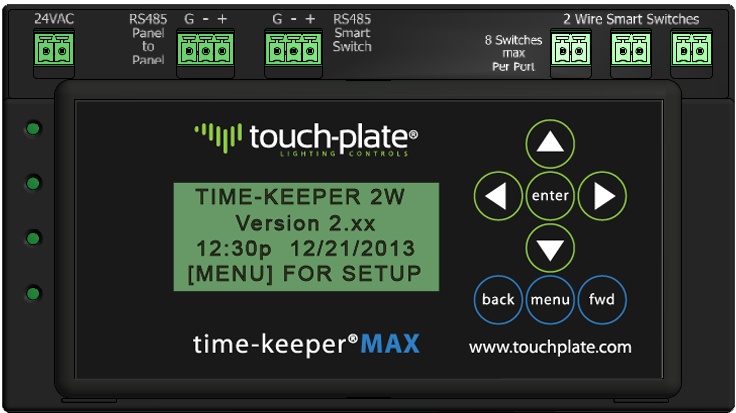The width and height of the screenshot is (736, 413).
Task: Open setup with the menu button
Action: 550,299
